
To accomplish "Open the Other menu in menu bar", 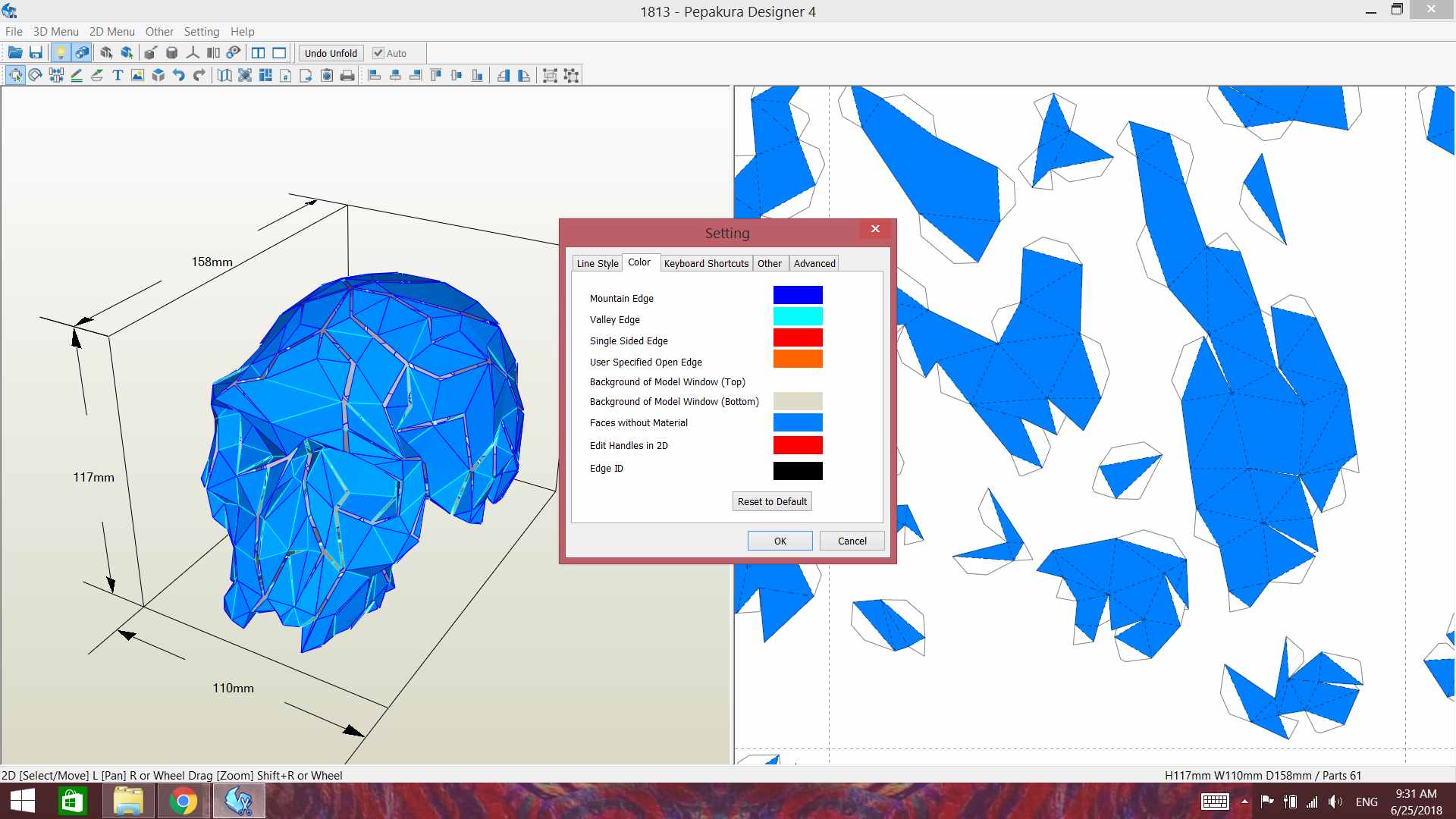I will point(159,31).
